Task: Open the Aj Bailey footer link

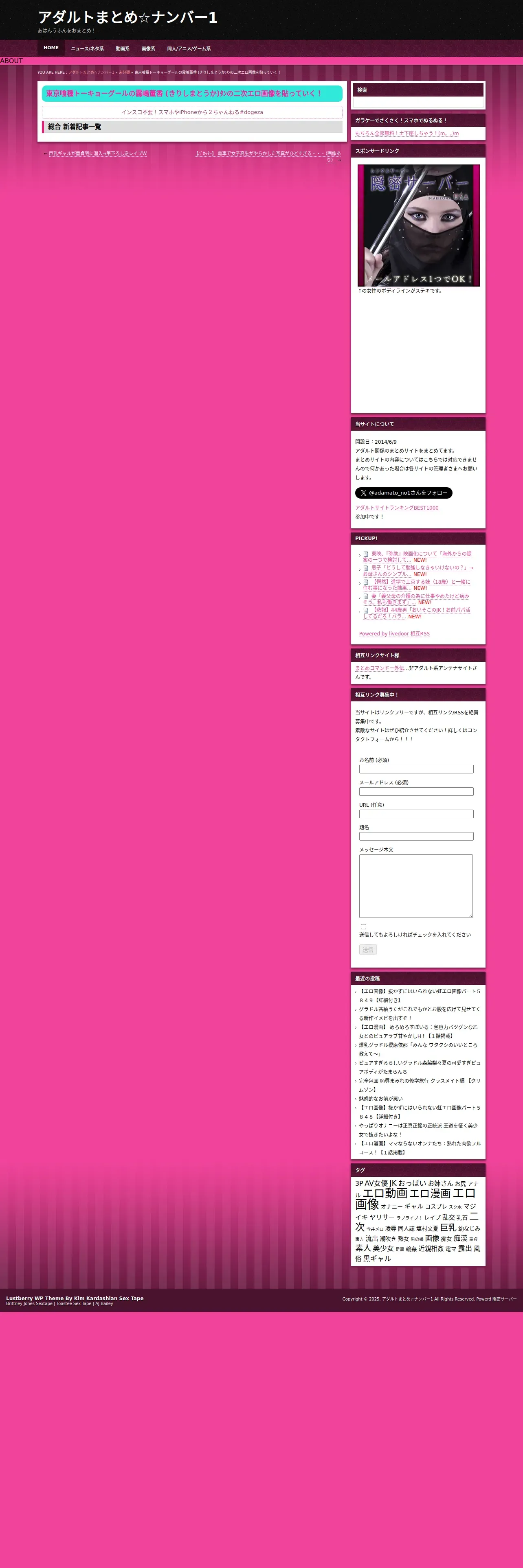Action: pyautogui.click(x=104, y=1304)
